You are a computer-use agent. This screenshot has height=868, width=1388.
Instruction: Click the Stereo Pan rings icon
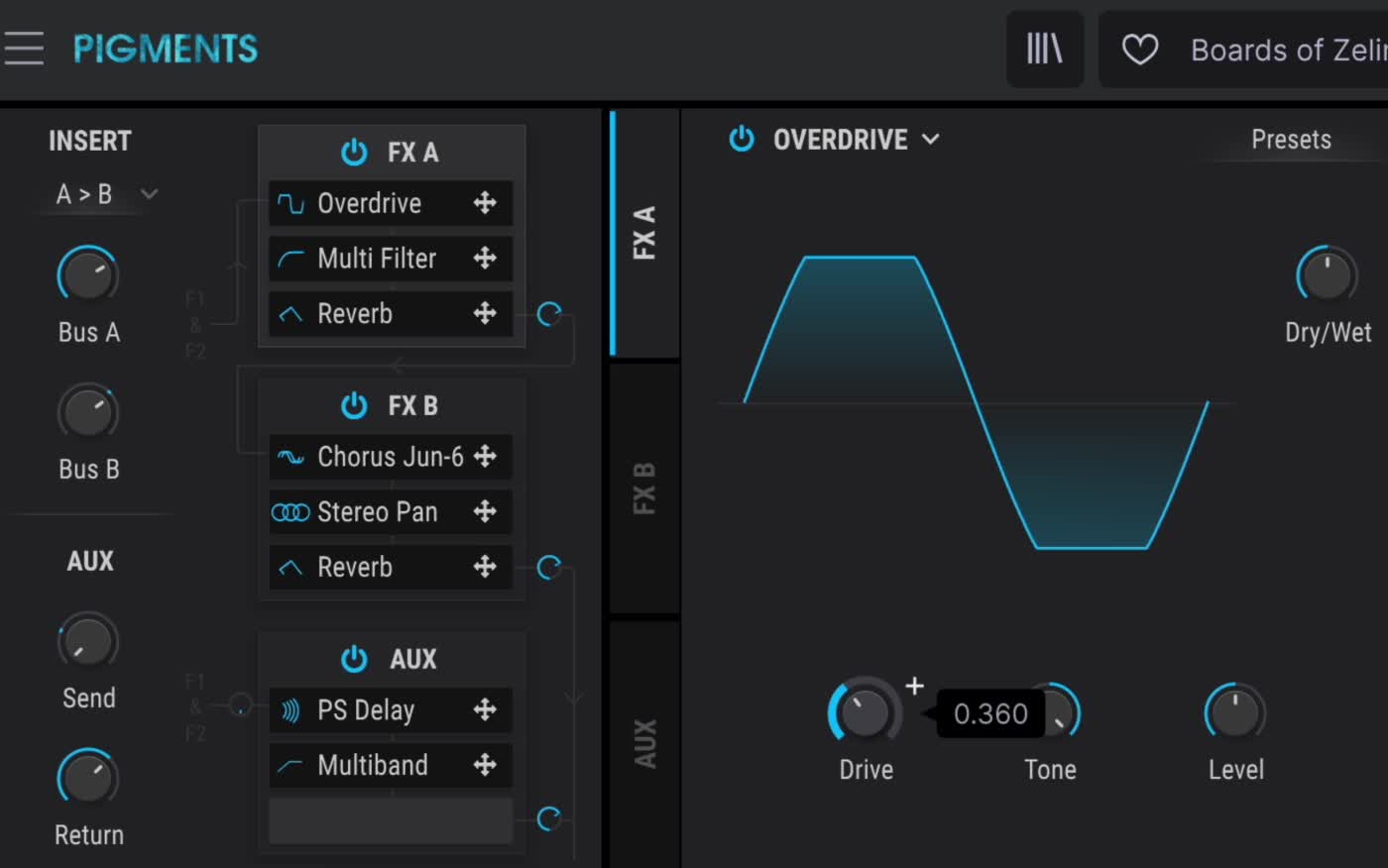pyautogui.click(x=290, y=512)
